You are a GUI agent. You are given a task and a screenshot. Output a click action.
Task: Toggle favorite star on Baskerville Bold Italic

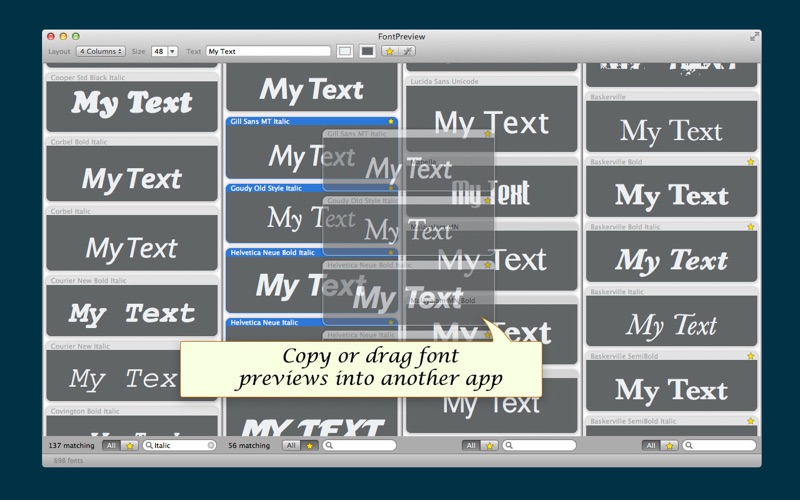pos(751,227)
